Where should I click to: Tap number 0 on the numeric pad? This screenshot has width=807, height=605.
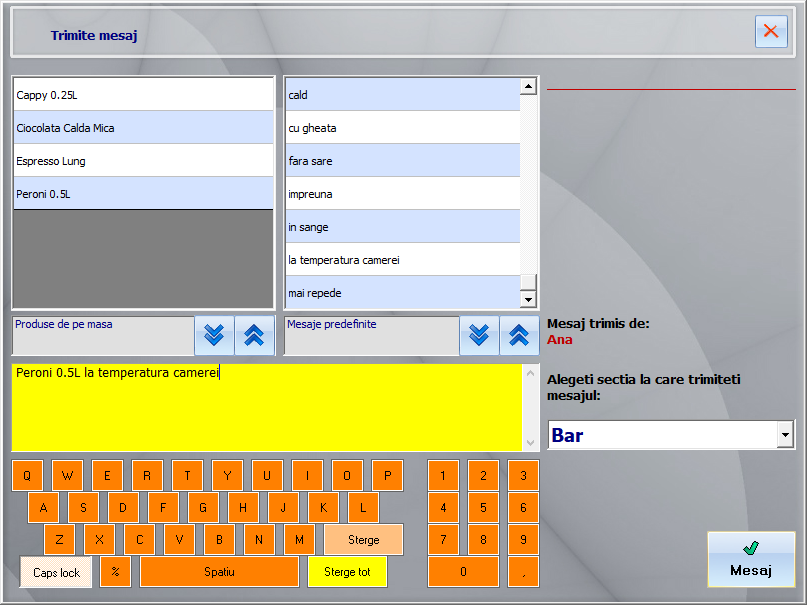(x=463, y=572)
